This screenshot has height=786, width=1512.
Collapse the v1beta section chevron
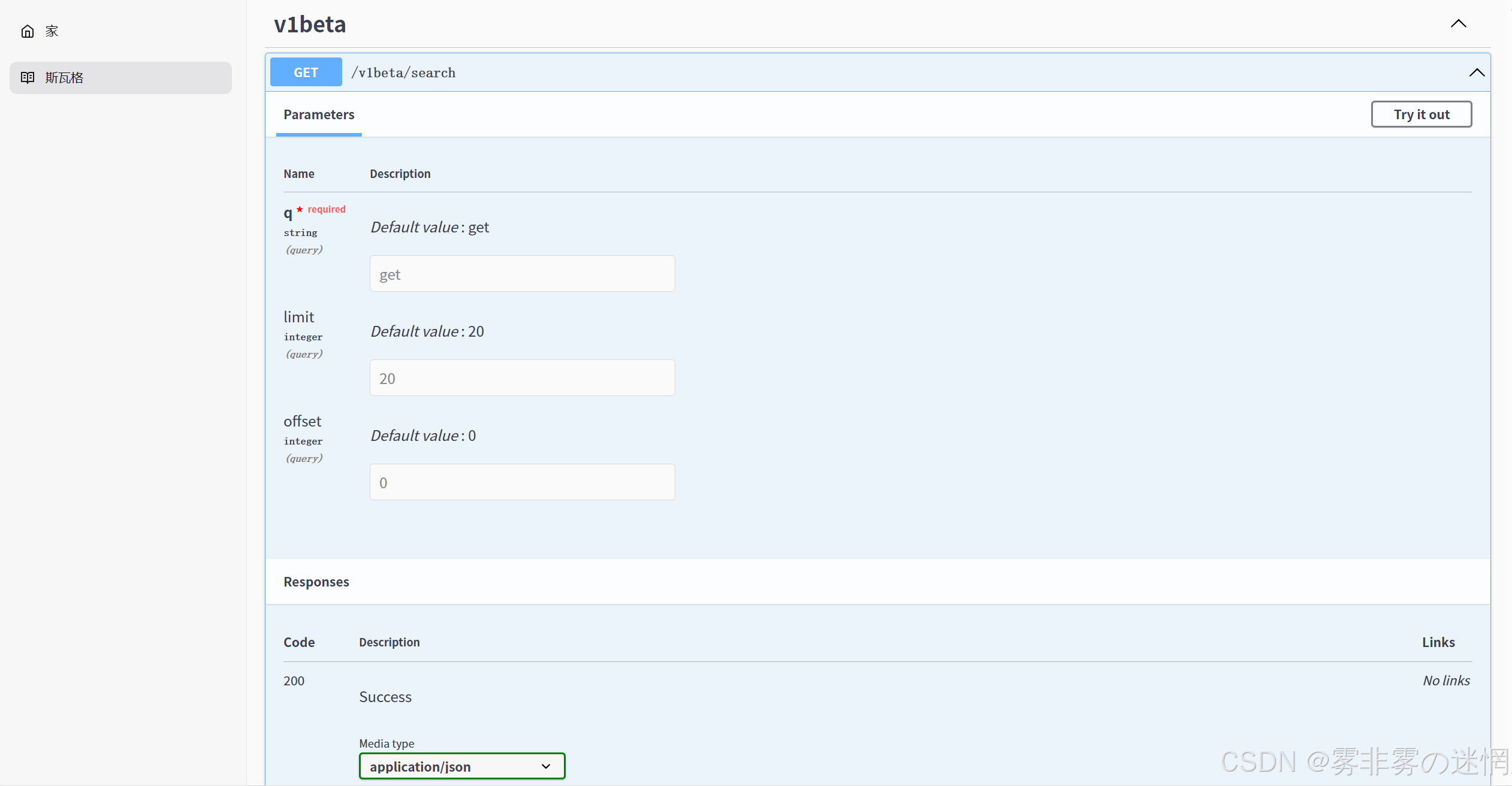pyautogui.click(x=1458, y=24)
